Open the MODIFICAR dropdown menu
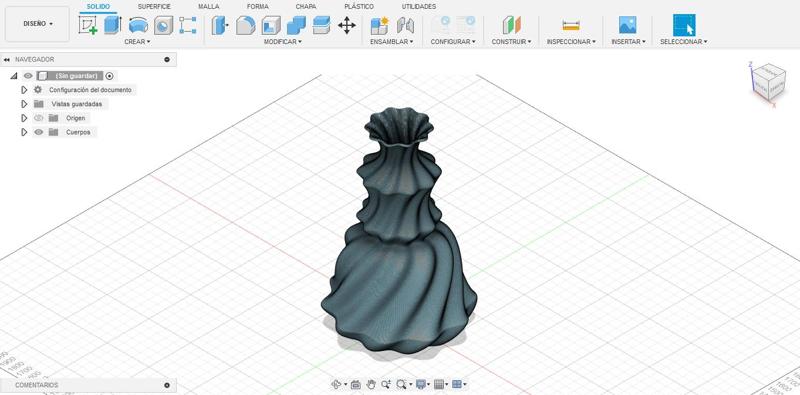Viewport: 800px width, 395px height. [283, 42]
